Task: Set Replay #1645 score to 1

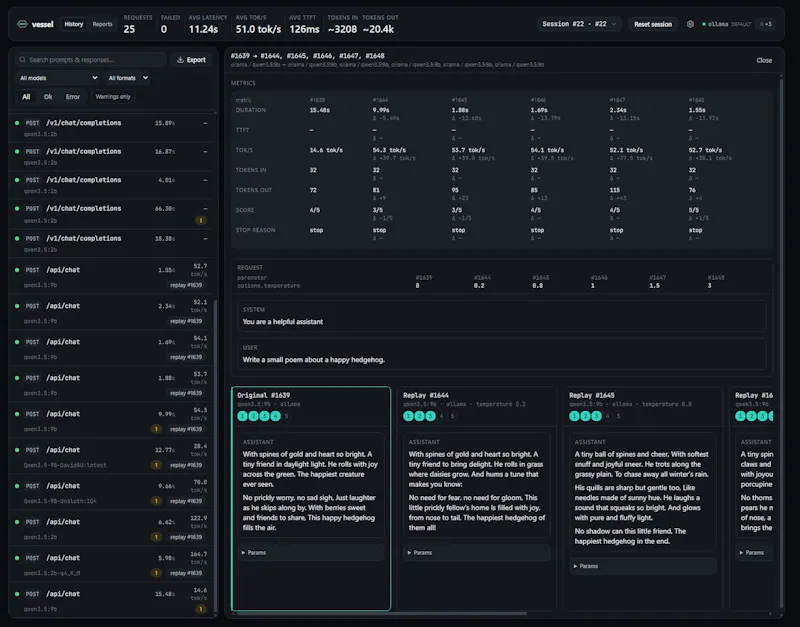Action: 574,416
